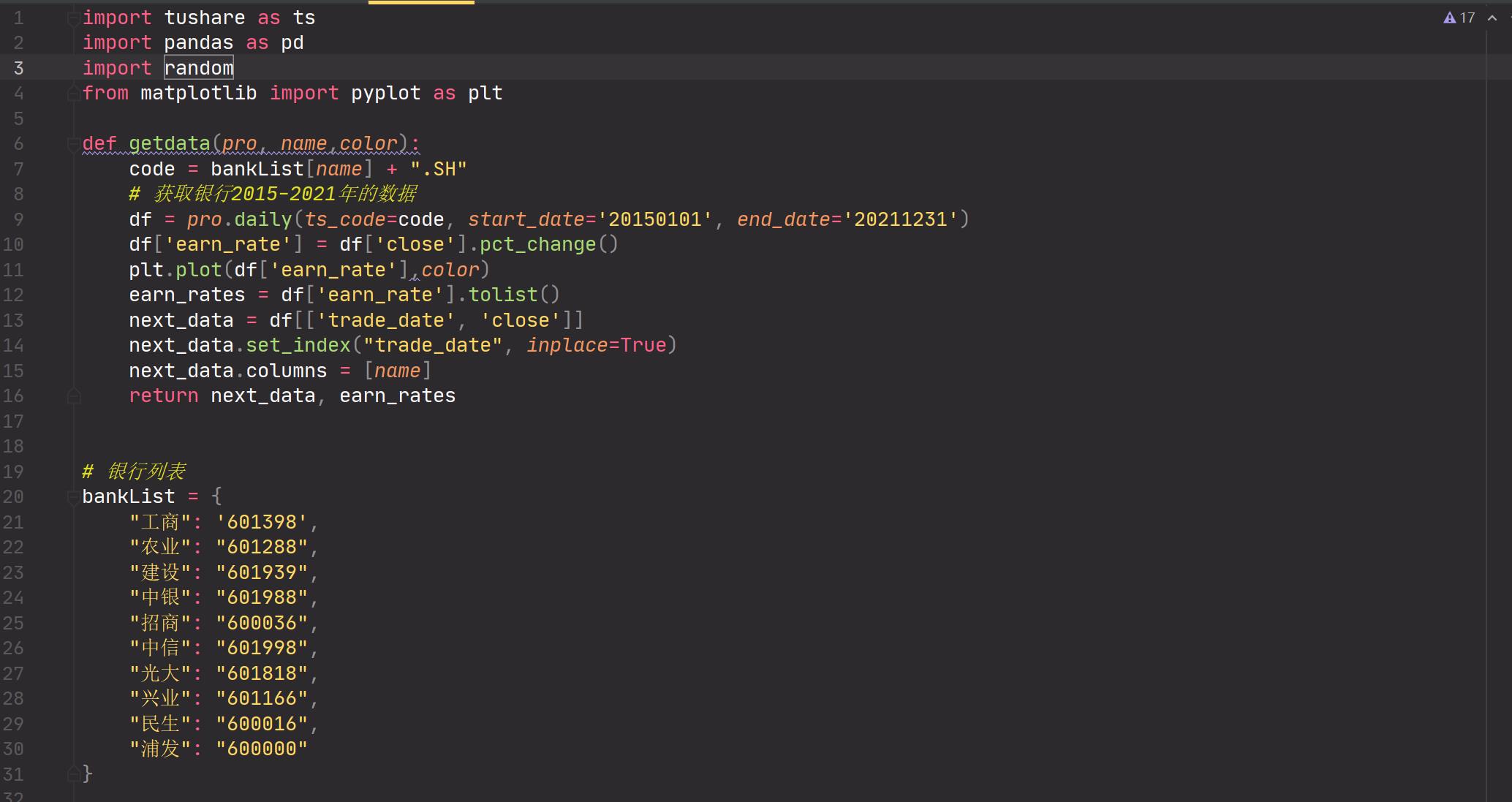The height and width of the screenshot is (802, 1512).
Task: Click the stock code "600000" for 浦发
Action: pyautogui.click(x=262, y=749)
